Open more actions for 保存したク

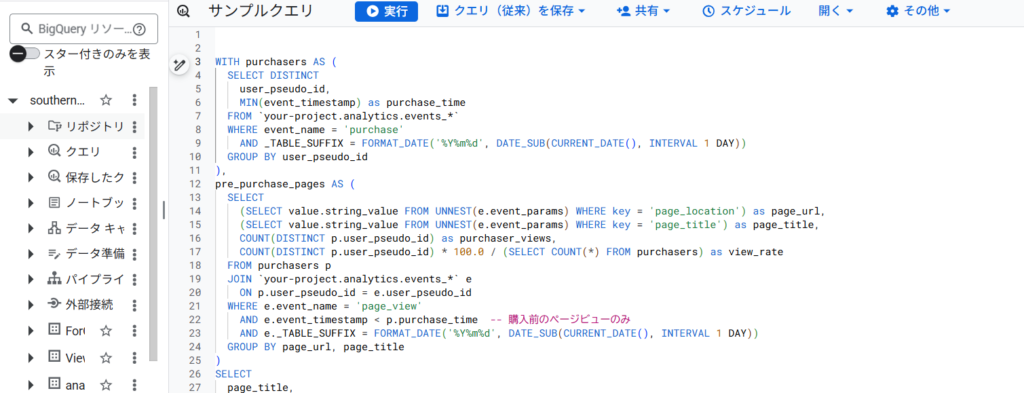[135, 178]
